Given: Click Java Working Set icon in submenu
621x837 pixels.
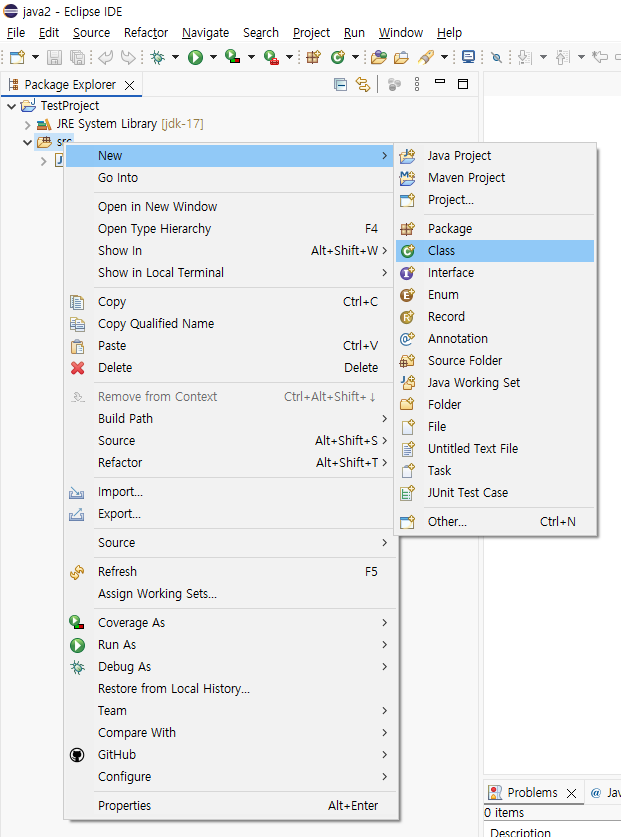Looking at the screenshot, I should click(407, 383).
